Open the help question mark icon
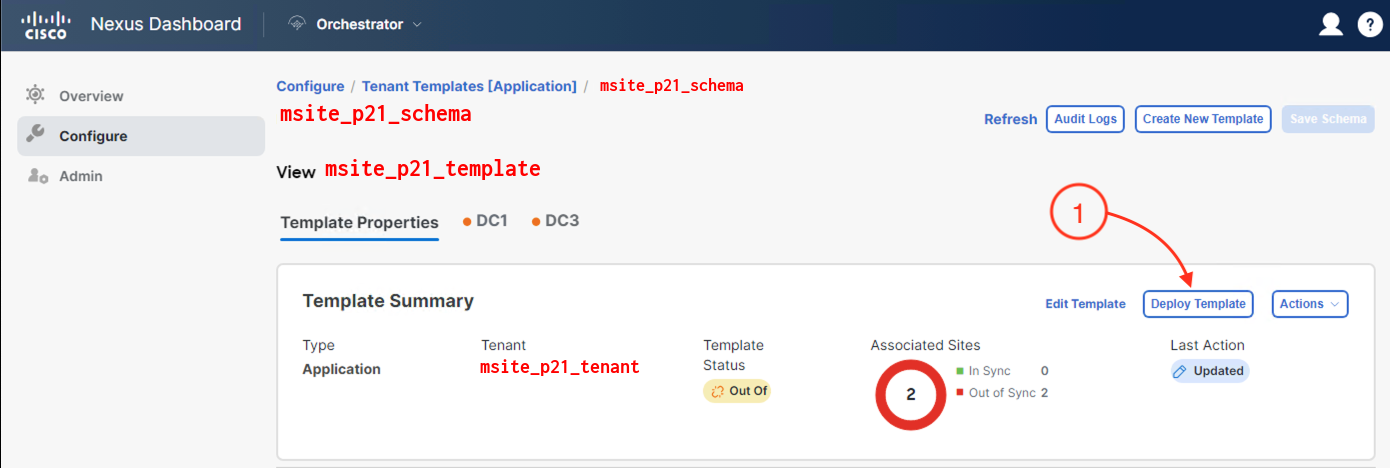1390x468 pixels. 1369,25
